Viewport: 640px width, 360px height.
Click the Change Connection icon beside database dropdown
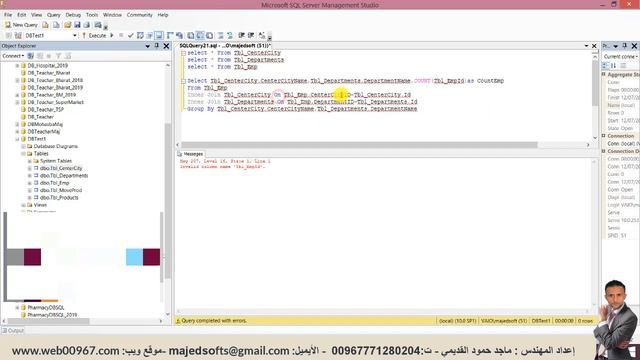click(18, 36)
